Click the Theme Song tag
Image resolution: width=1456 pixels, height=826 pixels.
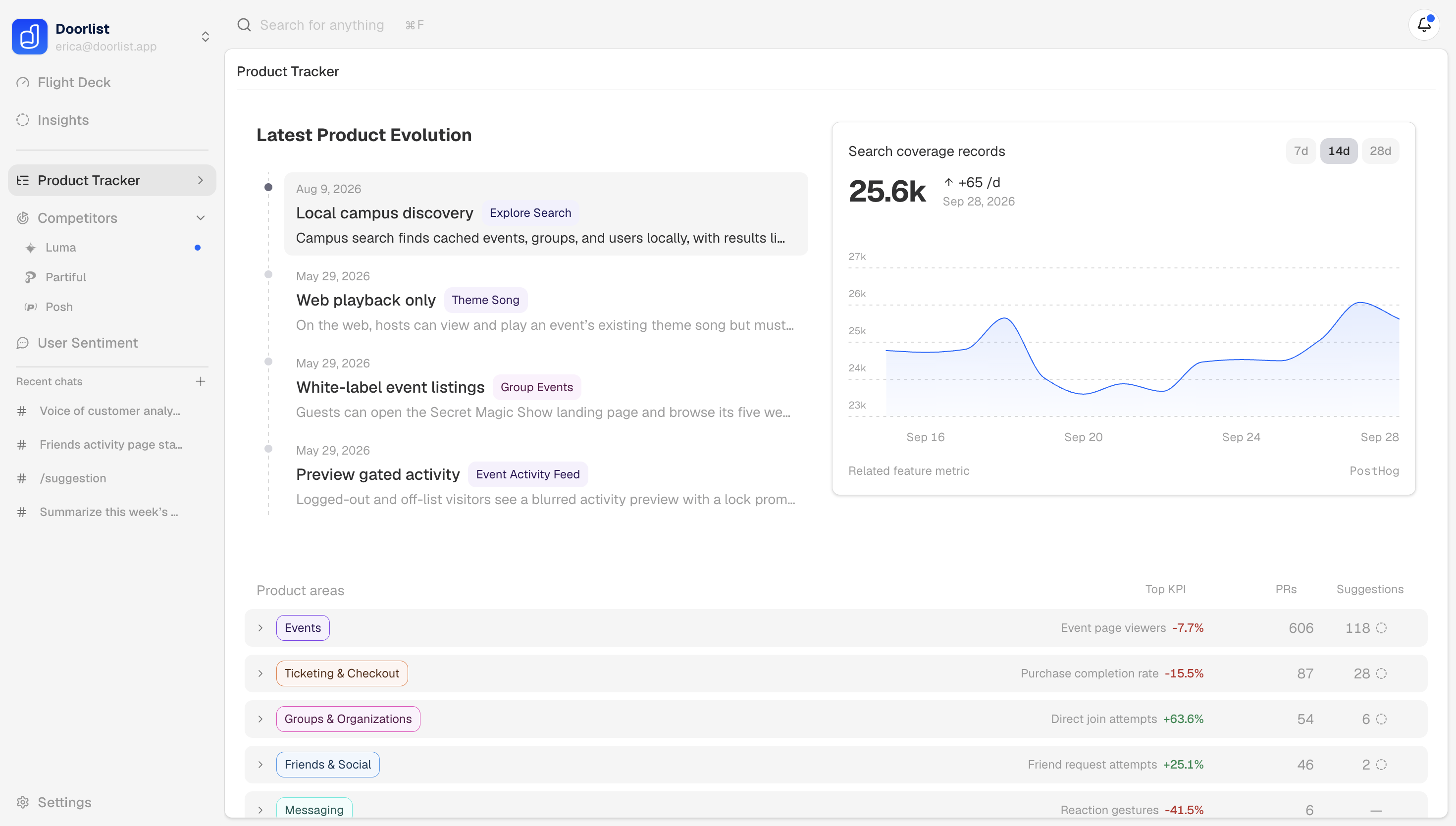[485, 300]
